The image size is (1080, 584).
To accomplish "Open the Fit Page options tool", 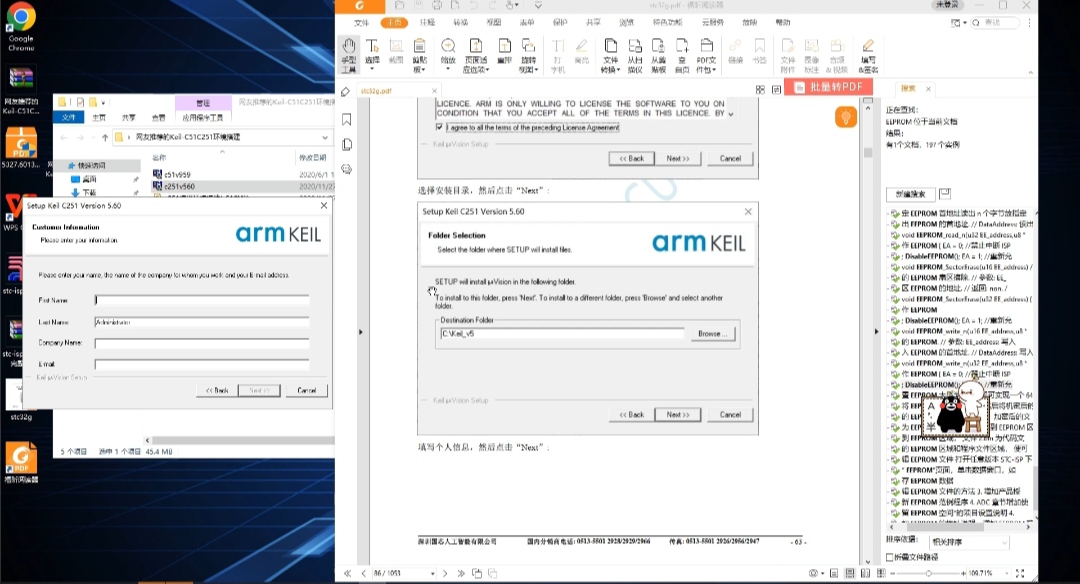I will pyautogui.click(x=475, y=54).
